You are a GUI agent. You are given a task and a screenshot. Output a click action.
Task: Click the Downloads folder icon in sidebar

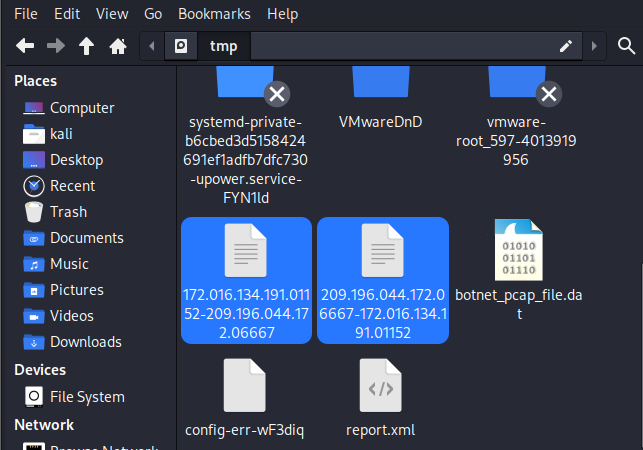(34, 342)
